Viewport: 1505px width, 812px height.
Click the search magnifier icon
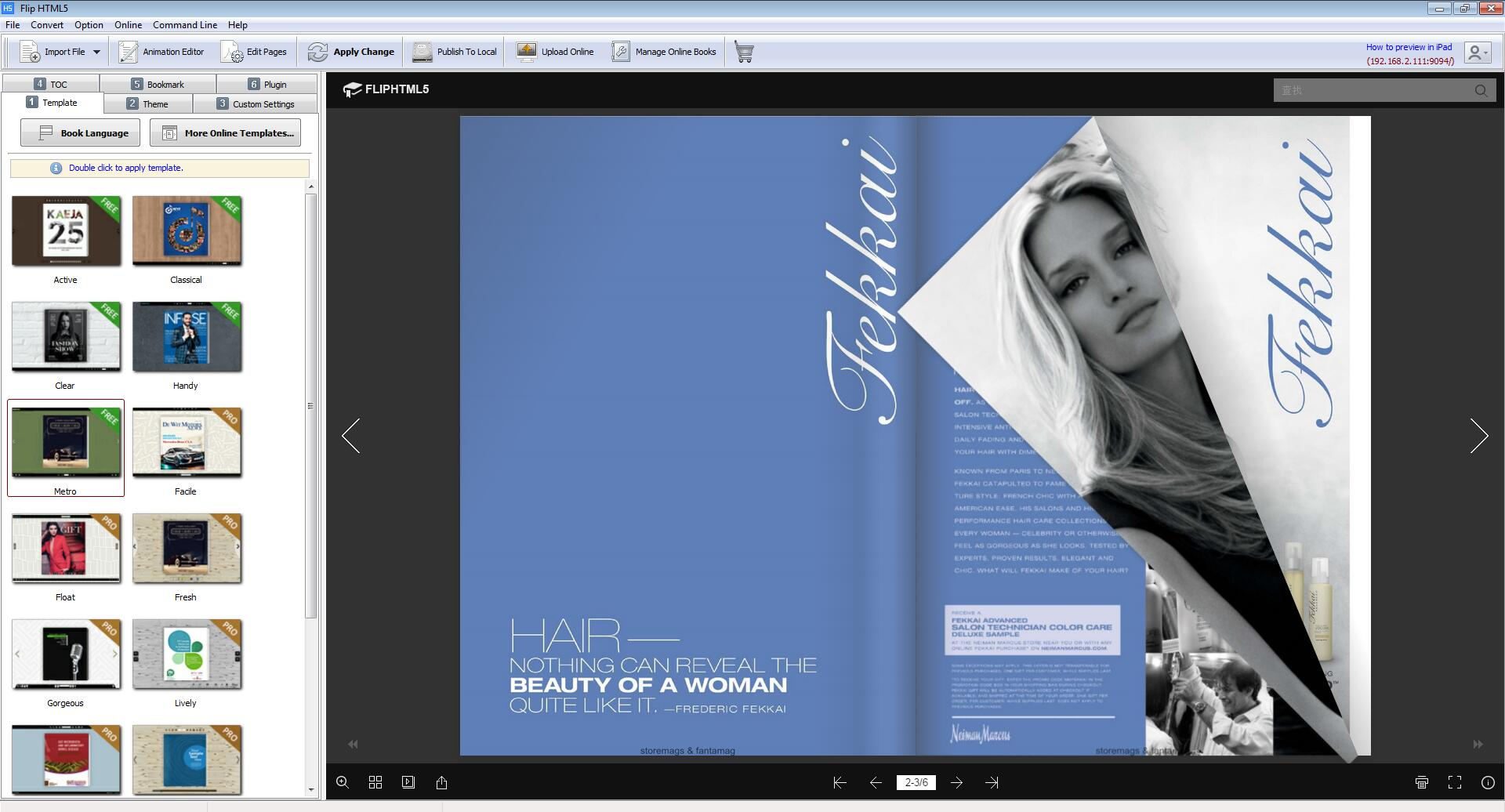[1481, 90]
